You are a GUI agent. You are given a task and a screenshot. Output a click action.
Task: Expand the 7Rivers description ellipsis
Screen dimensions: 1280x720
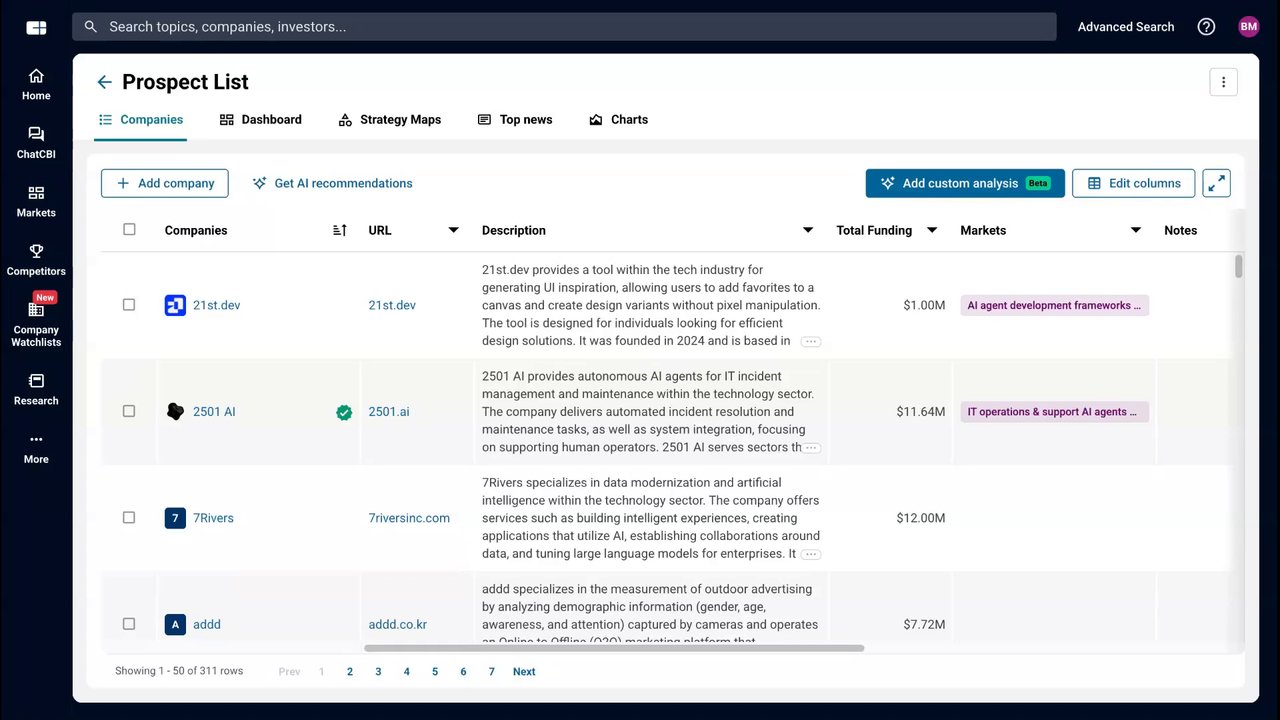point(811,554)
